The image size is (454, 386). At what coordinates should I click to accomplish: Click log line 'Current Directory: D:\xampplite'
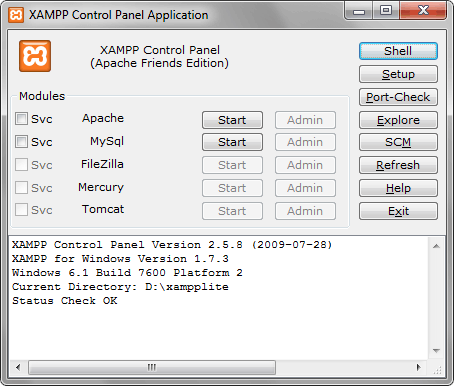tap(120, 287)
